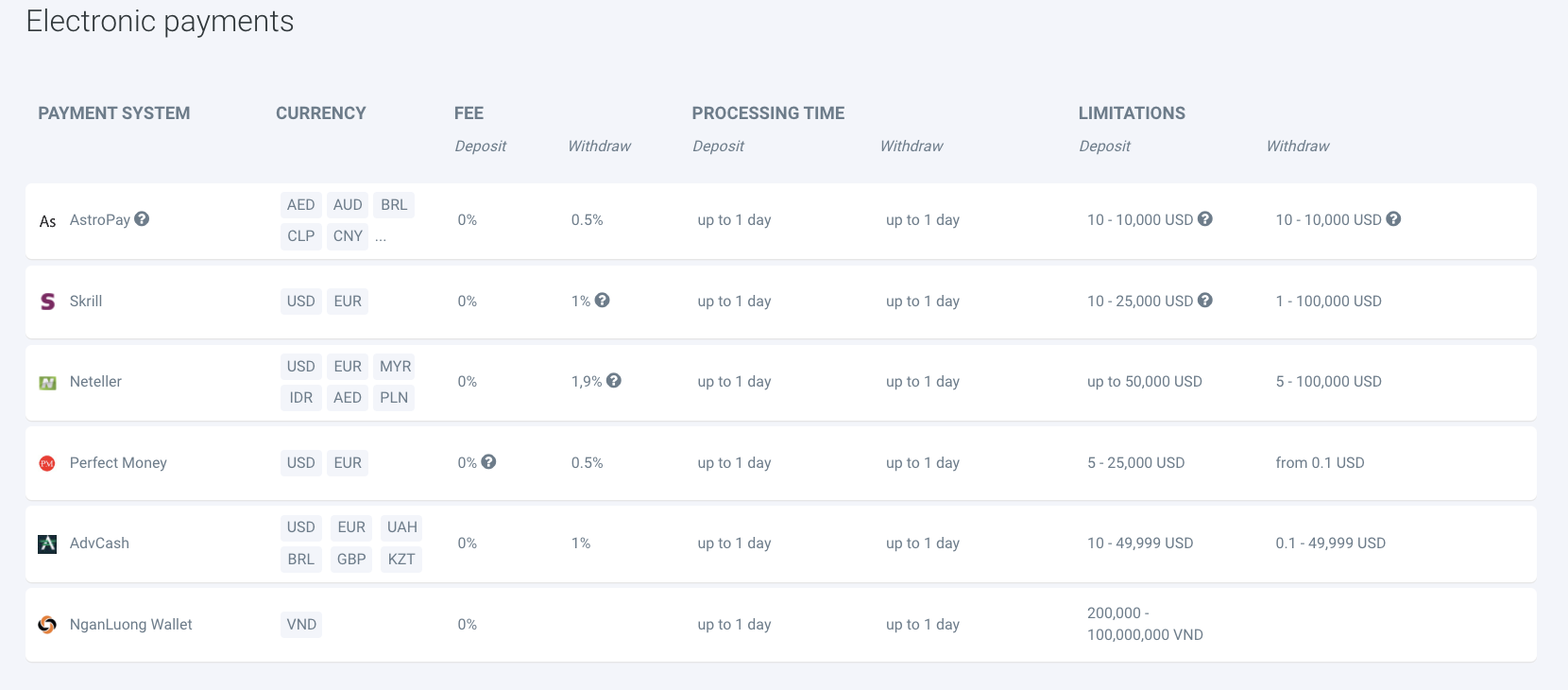Click the AstroPay payment system name
This screenshot has width=1568, height=690.
100,220
